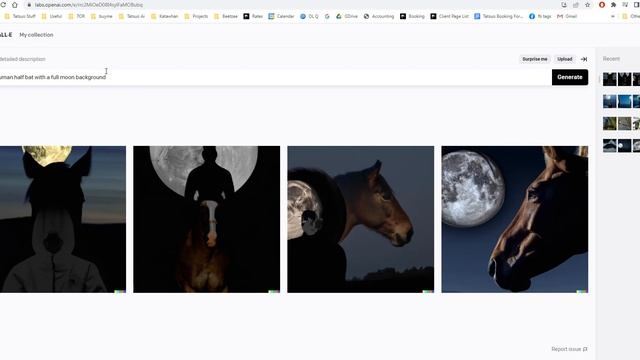Click into the prompt description text field
This screenshot has width=640, height=360.
275,77
